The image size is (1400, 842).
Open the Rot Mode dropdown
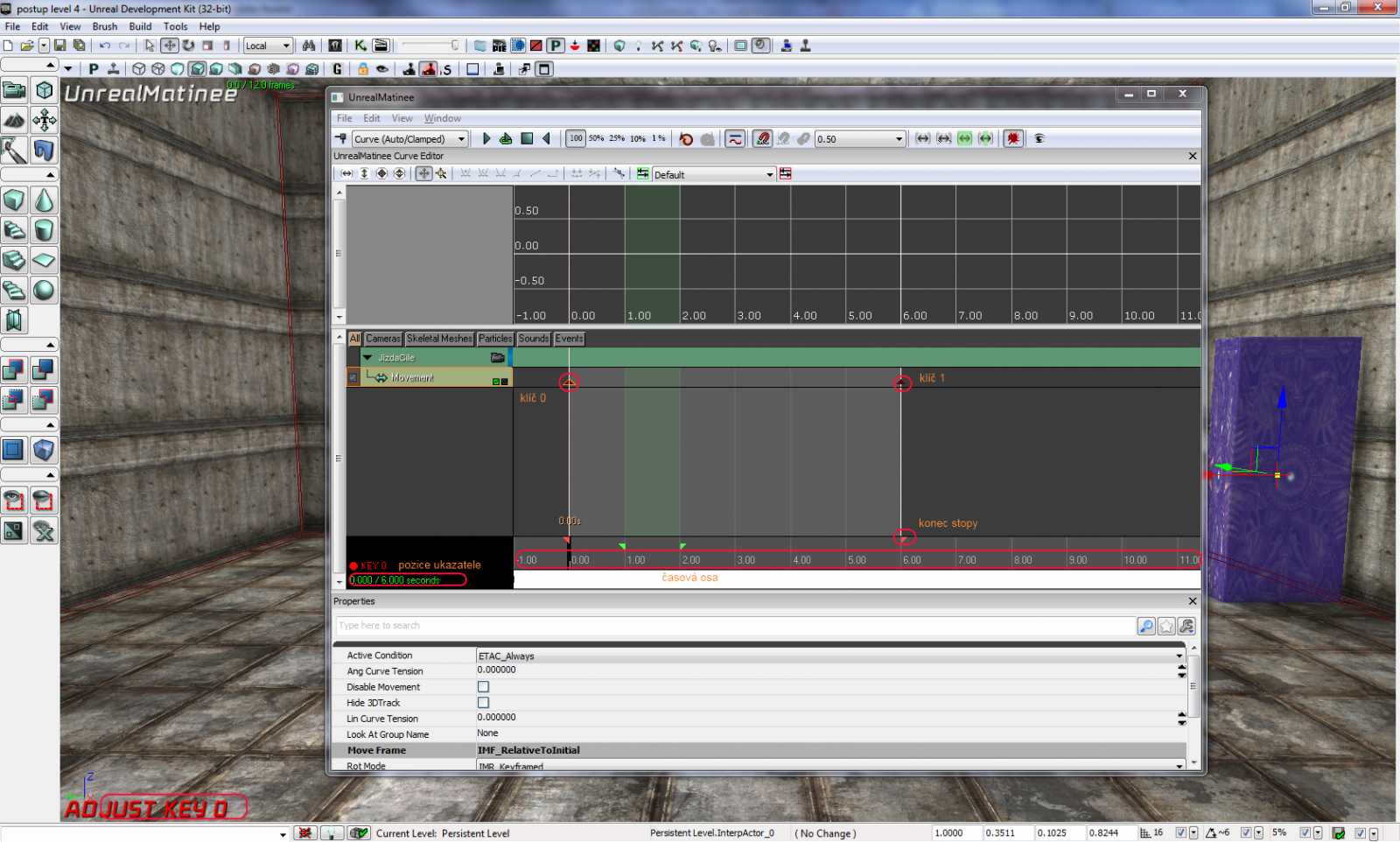[x=830, y=766]
